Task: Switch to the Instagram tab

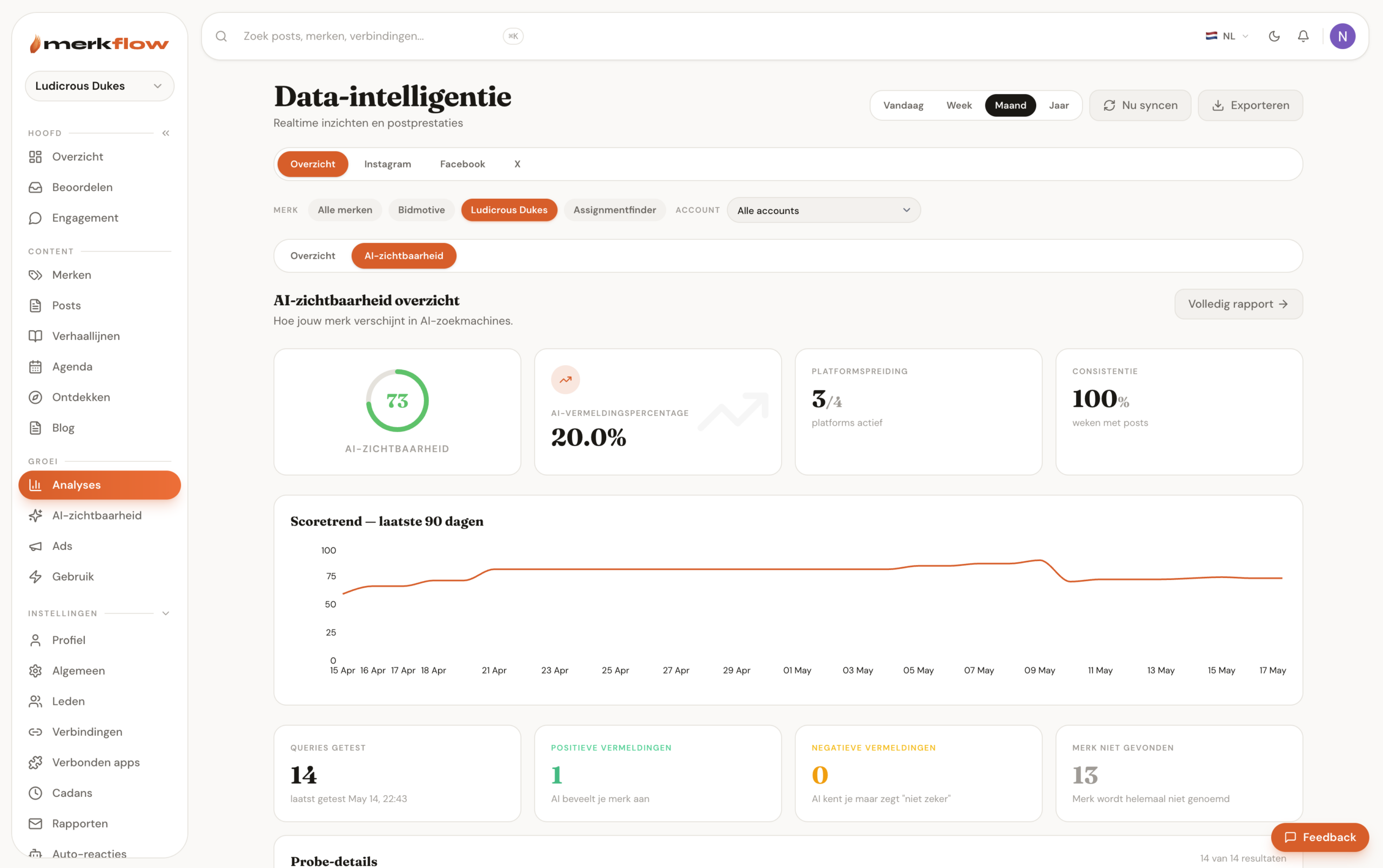Action: (x=387, y=164)
